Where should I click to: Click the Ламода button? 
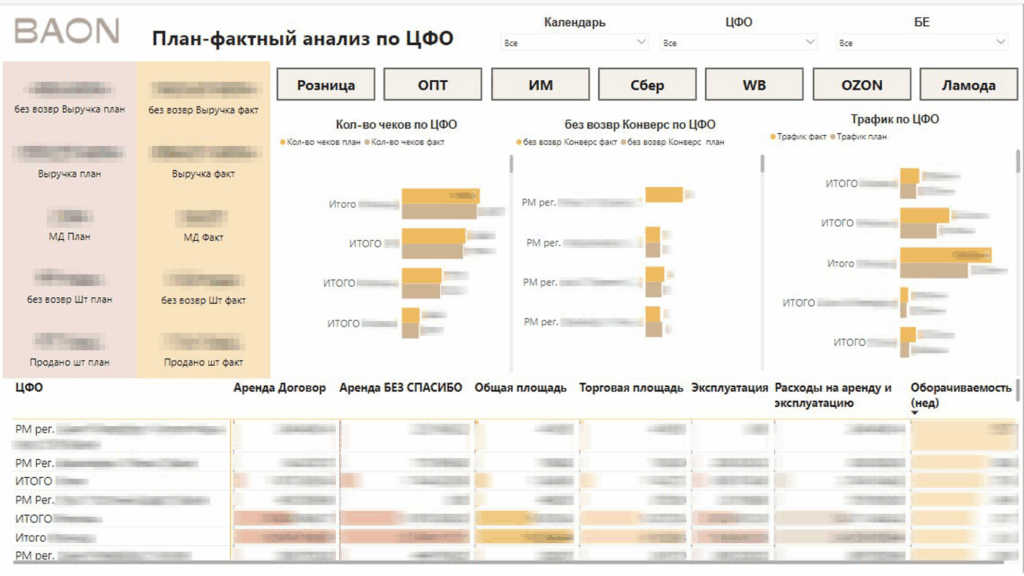coord(967,85)
